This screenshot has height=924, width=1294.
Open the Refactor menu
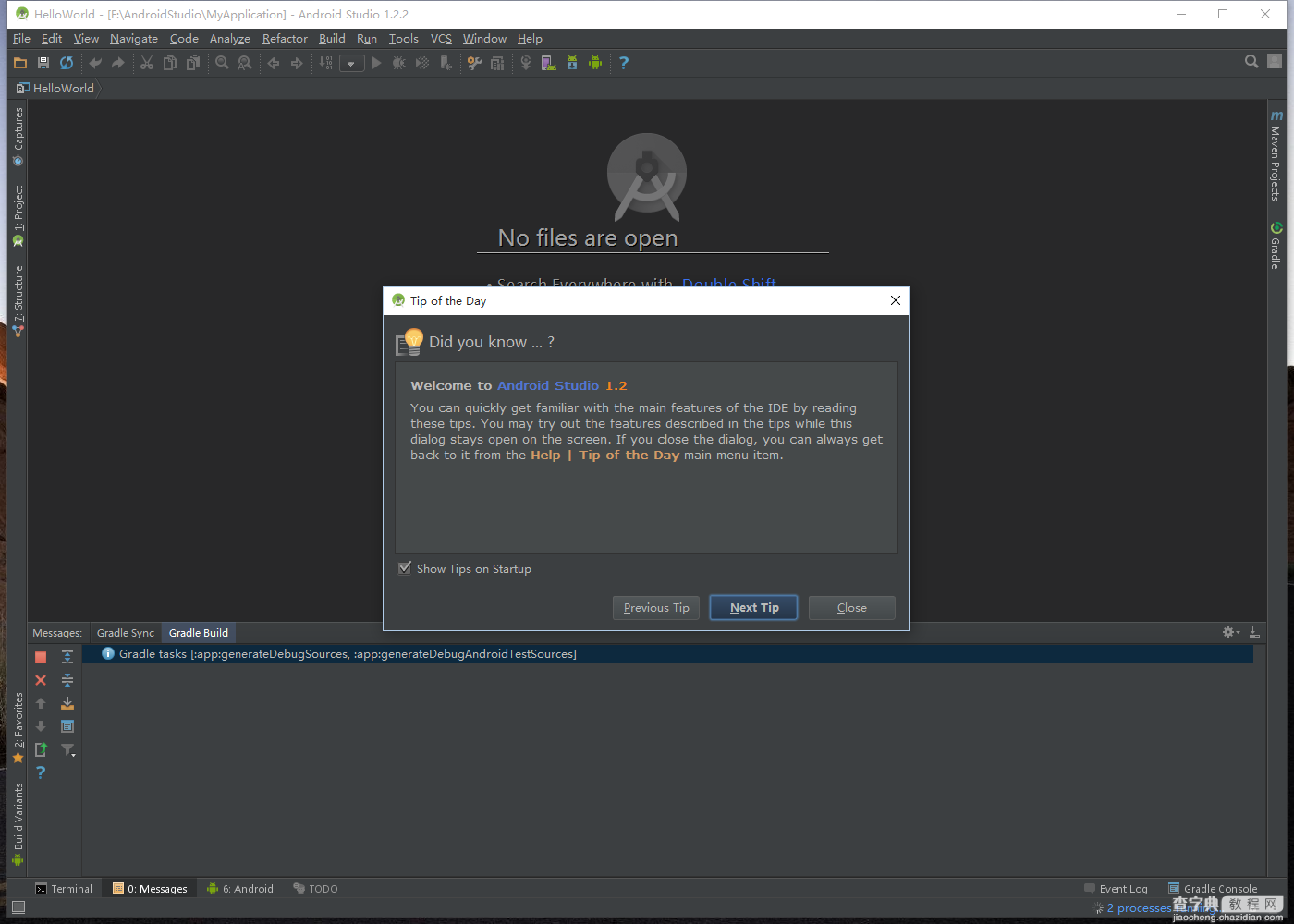click(x=285, y=39)
